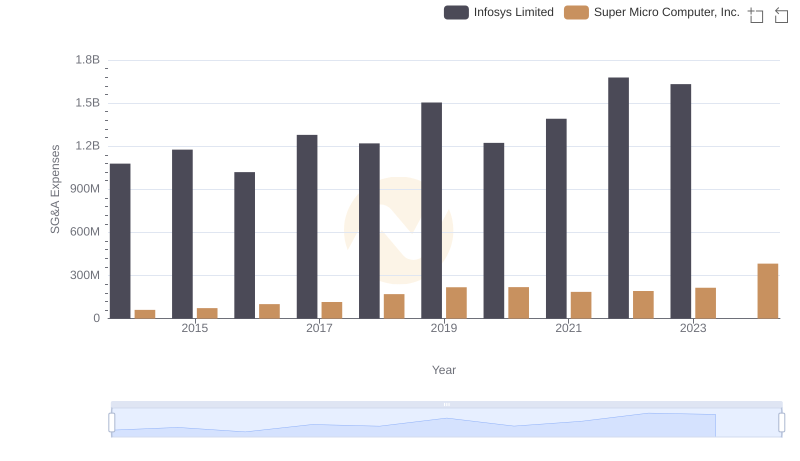Click the 2023 Super Micro Computer bar

(706, 303)
